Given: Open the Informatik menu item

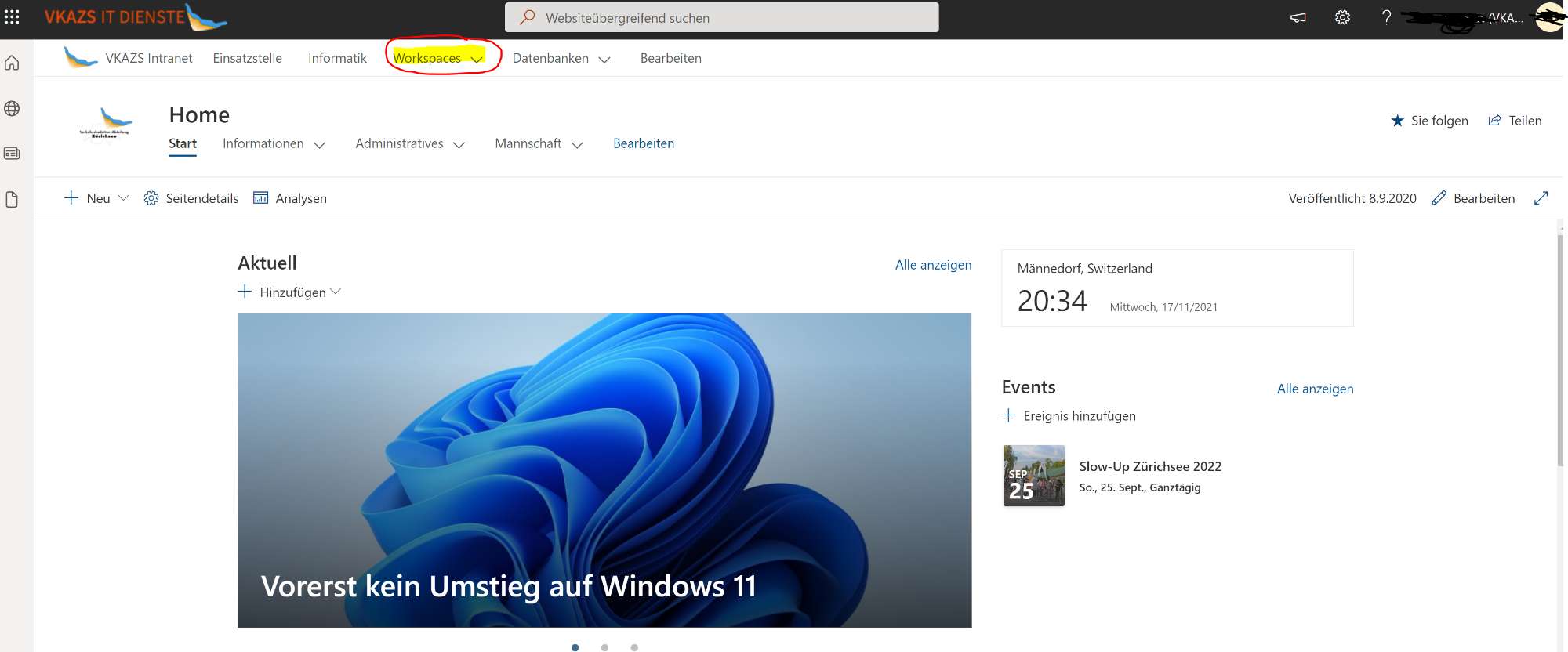Looking at the screenshot, I should (337, 58).
